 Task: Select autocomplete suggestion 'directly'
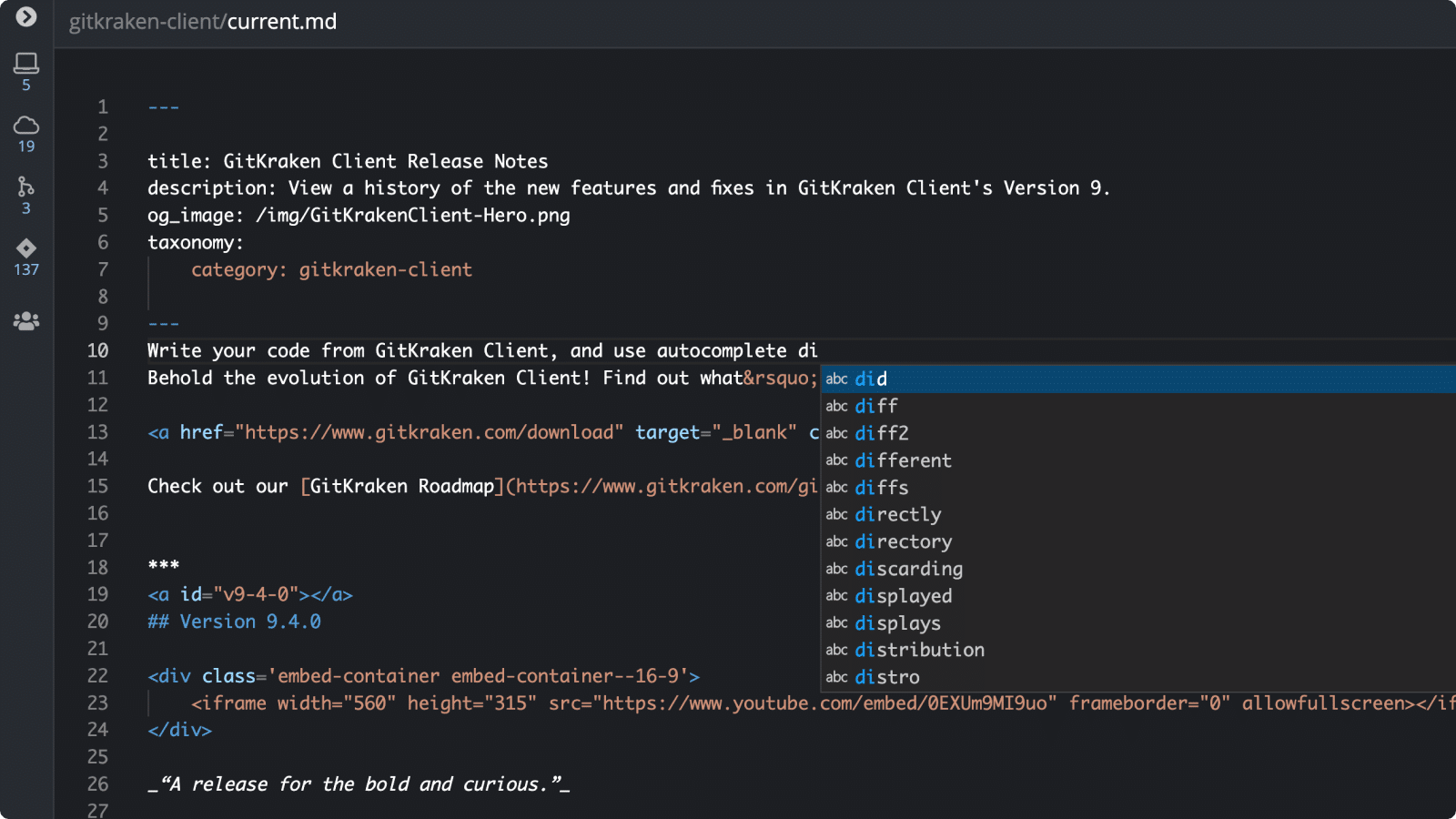[x=1138, y=514]
